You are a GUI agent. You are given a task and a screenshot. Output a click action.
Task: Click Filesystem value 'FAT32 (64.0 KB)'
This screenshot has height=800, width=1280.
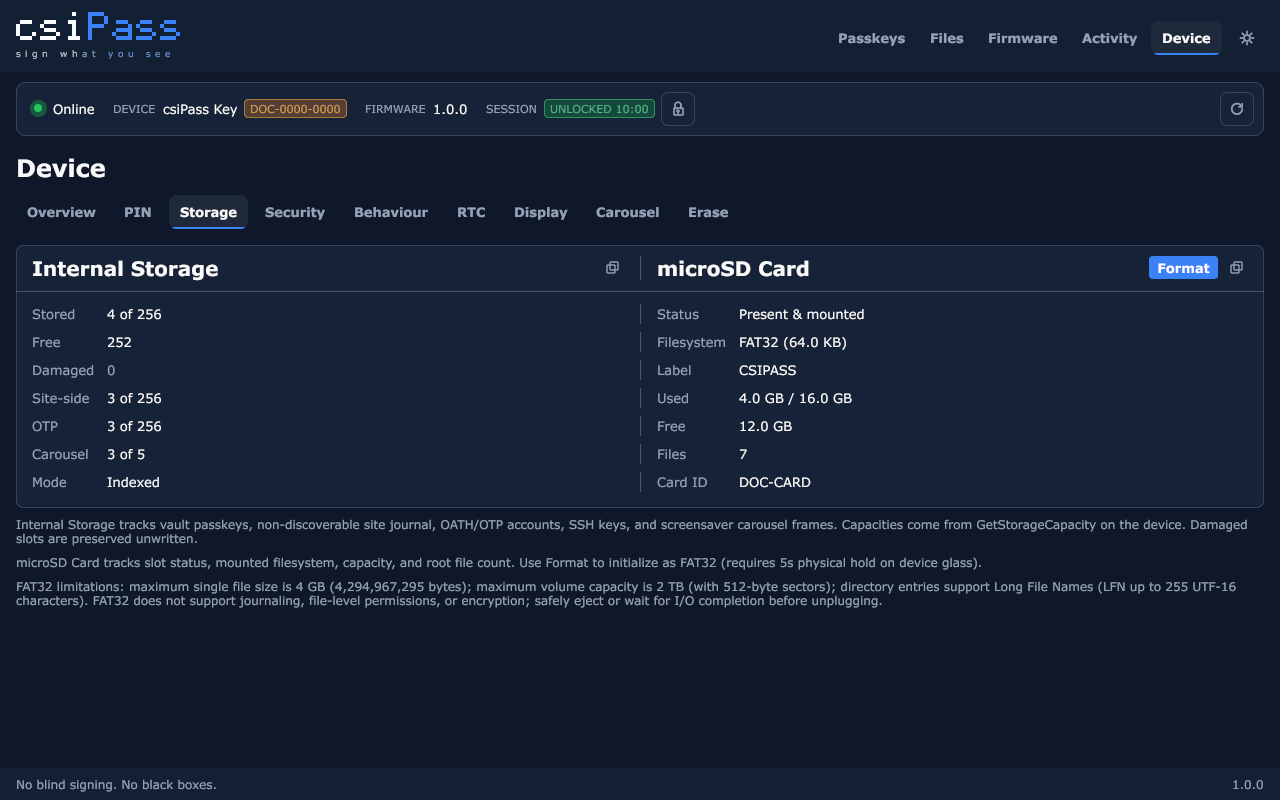pos(793,342)
